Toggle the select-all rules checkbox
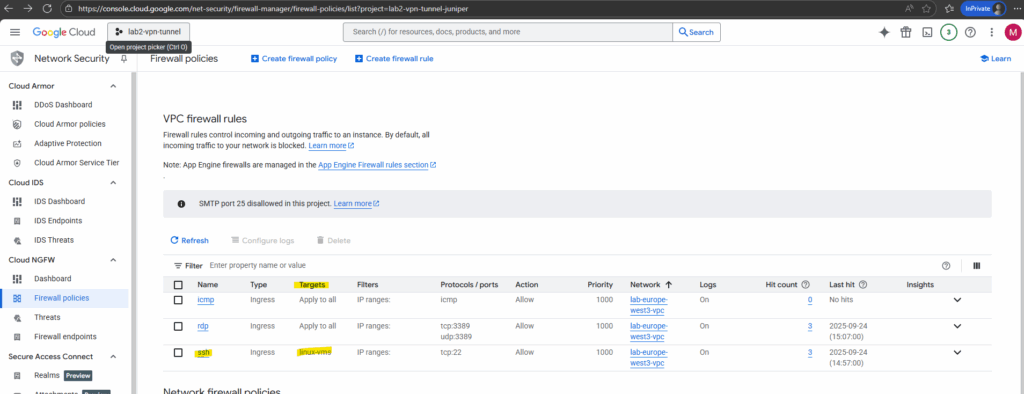Viewport: 1024px width, 394px height. click(x=178, y=285)
